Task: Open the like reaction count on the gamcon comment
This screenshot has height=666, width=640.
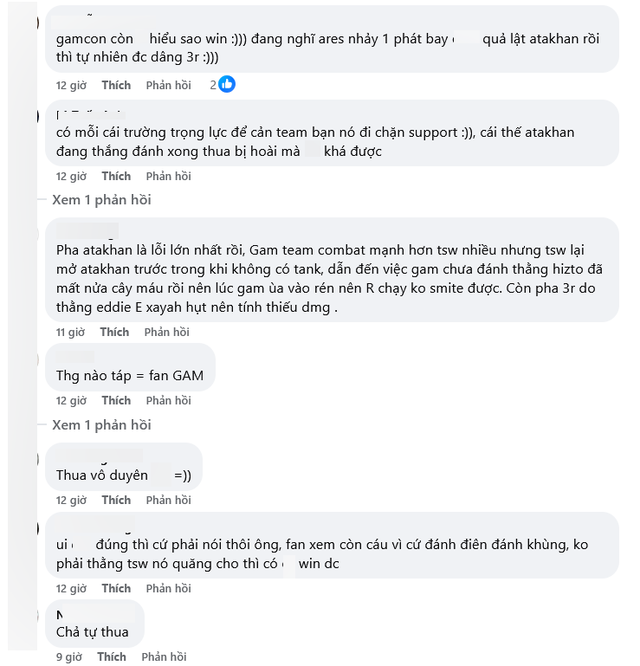Action: click(223, 85)
